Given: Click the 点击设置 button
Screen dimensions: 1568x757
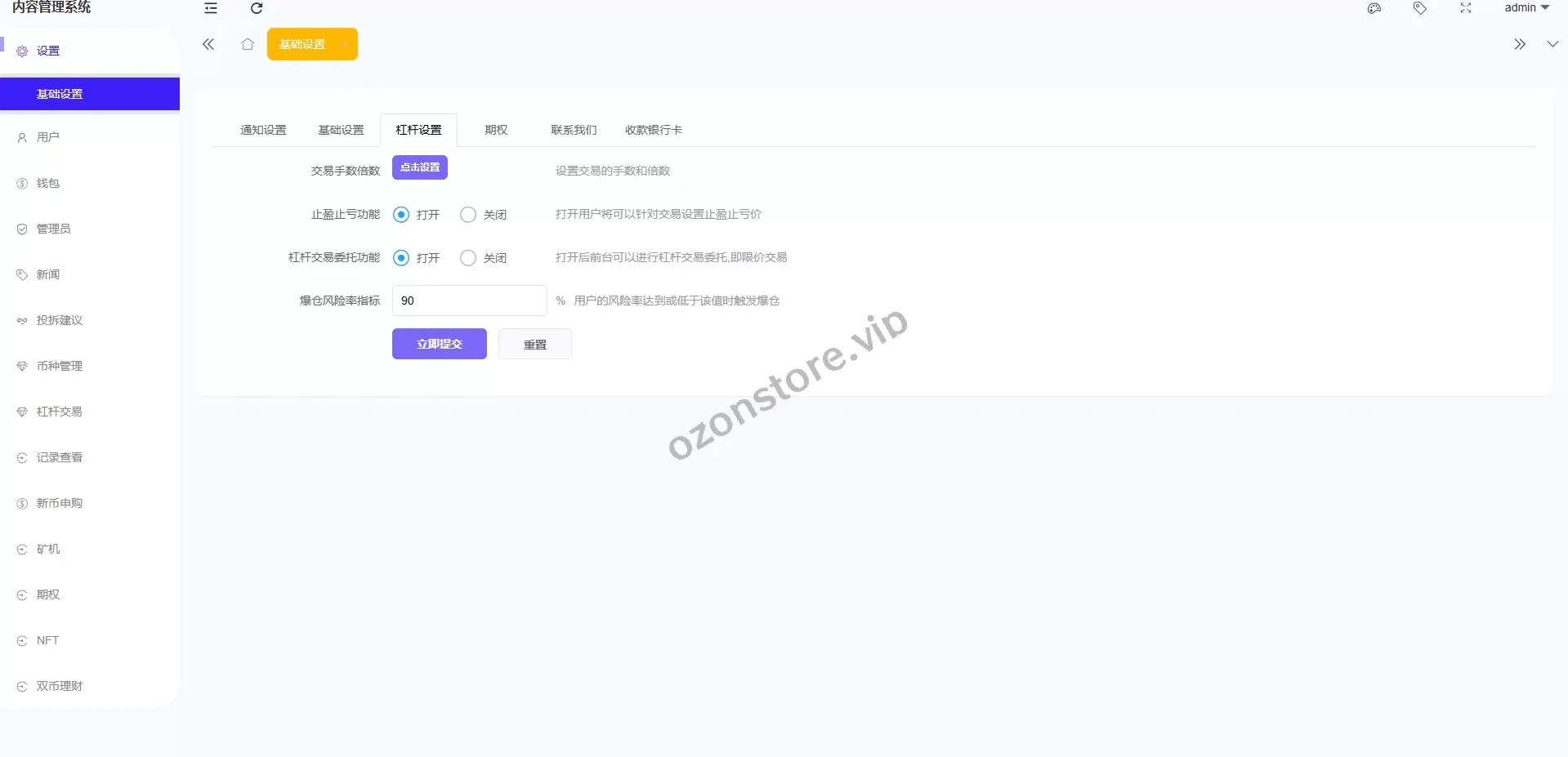Looking at the screenshot, I should click(x=420, y=167).
